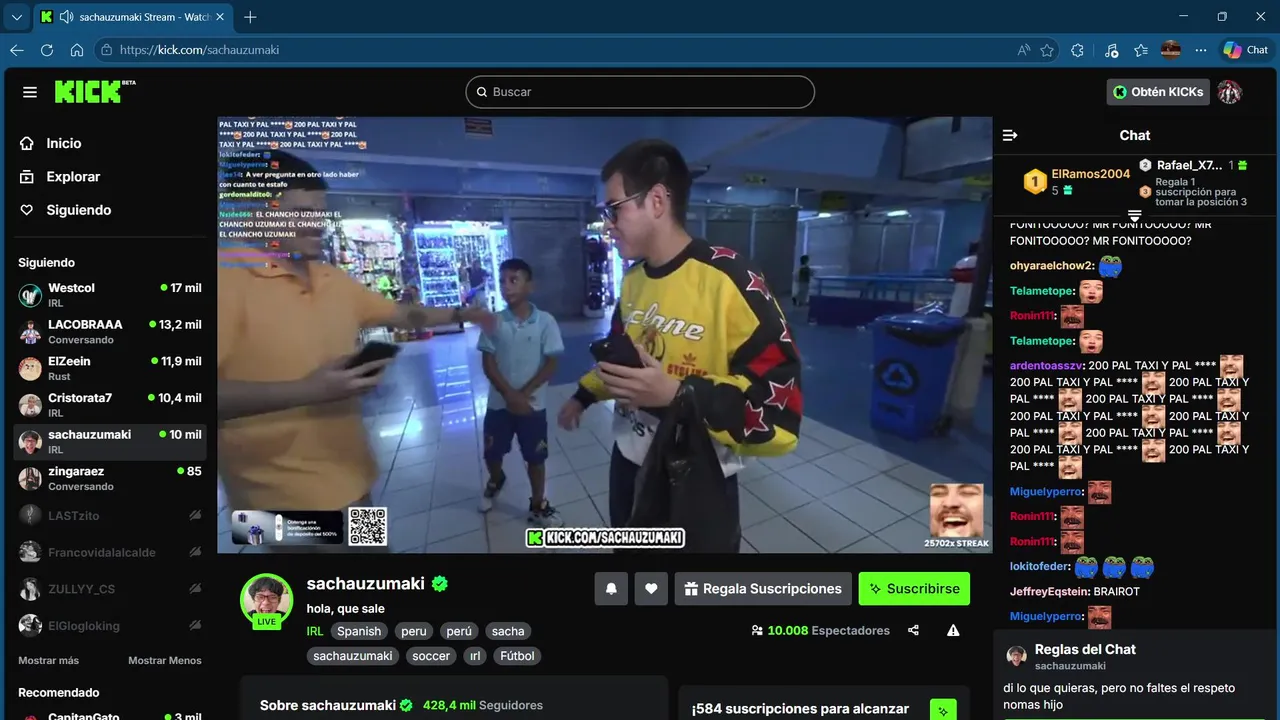Image resolution: width=1280 pixels, height=720 pixels.
Task: Click Regala Suscripciones button
Action: click(763, 589)
